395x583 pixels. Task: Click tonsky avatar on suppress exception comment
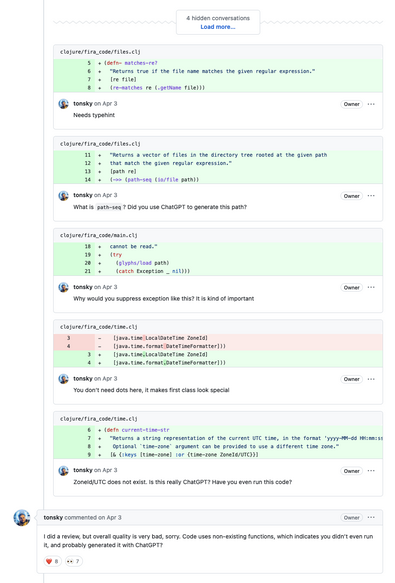[x=64, y=287]
